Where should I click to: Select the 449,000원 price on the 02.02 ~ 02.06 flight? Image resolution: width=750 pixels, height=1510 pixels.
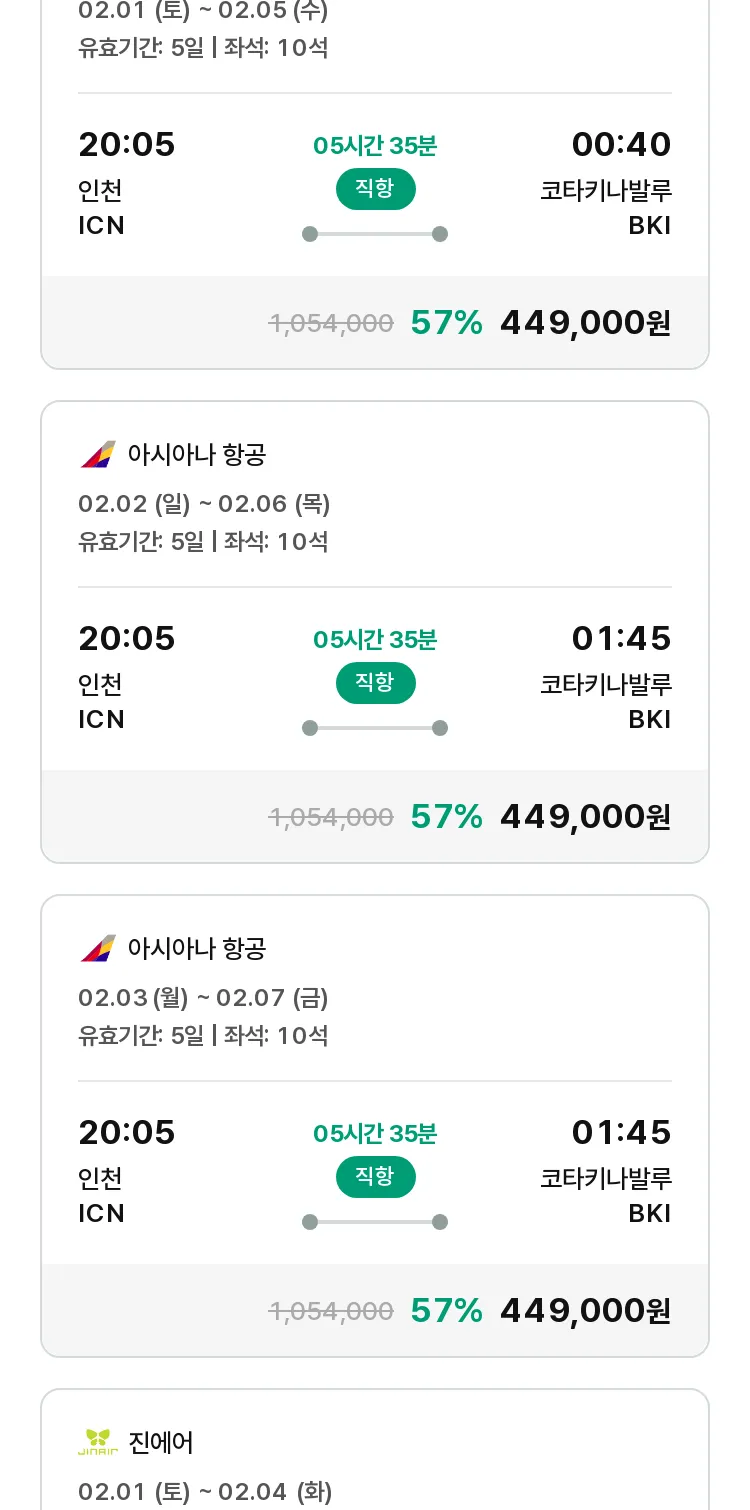(585, 817)
